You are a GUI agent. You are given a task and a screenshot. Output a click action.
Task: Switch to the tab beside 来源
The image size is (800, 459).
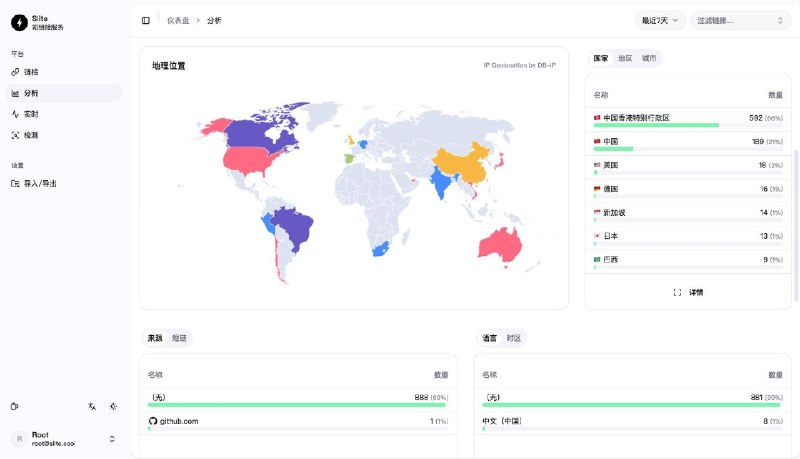pos(179,338)
